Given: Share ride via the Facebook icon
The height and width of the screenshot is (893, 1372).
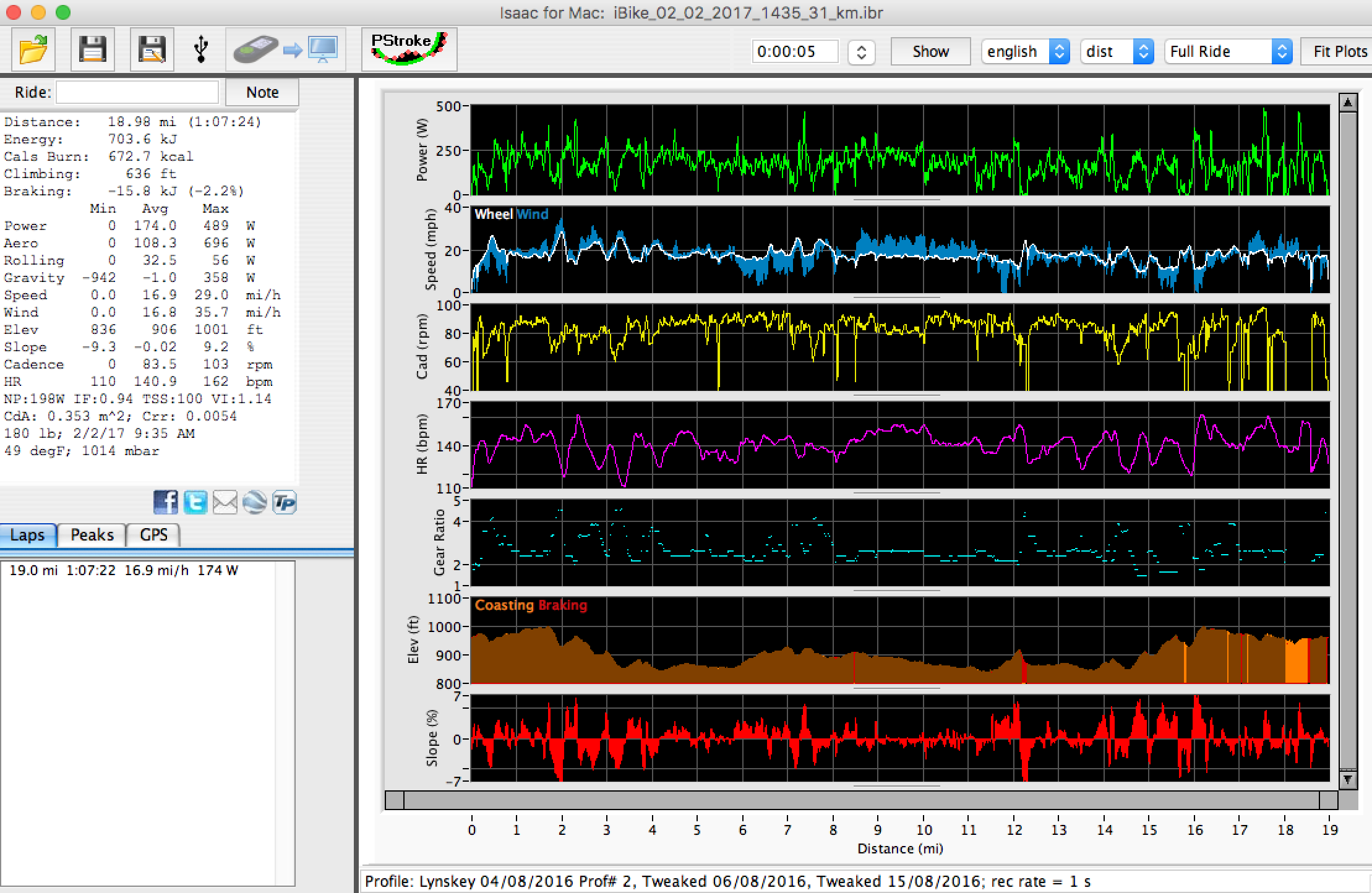Looking at the screenshot, I should pyautogui.click(x=165, y=502).
